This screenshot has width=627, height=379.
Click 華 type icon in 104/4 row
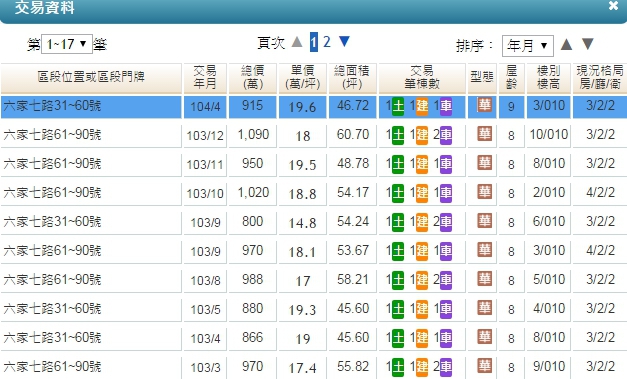[x=484, y=105]
